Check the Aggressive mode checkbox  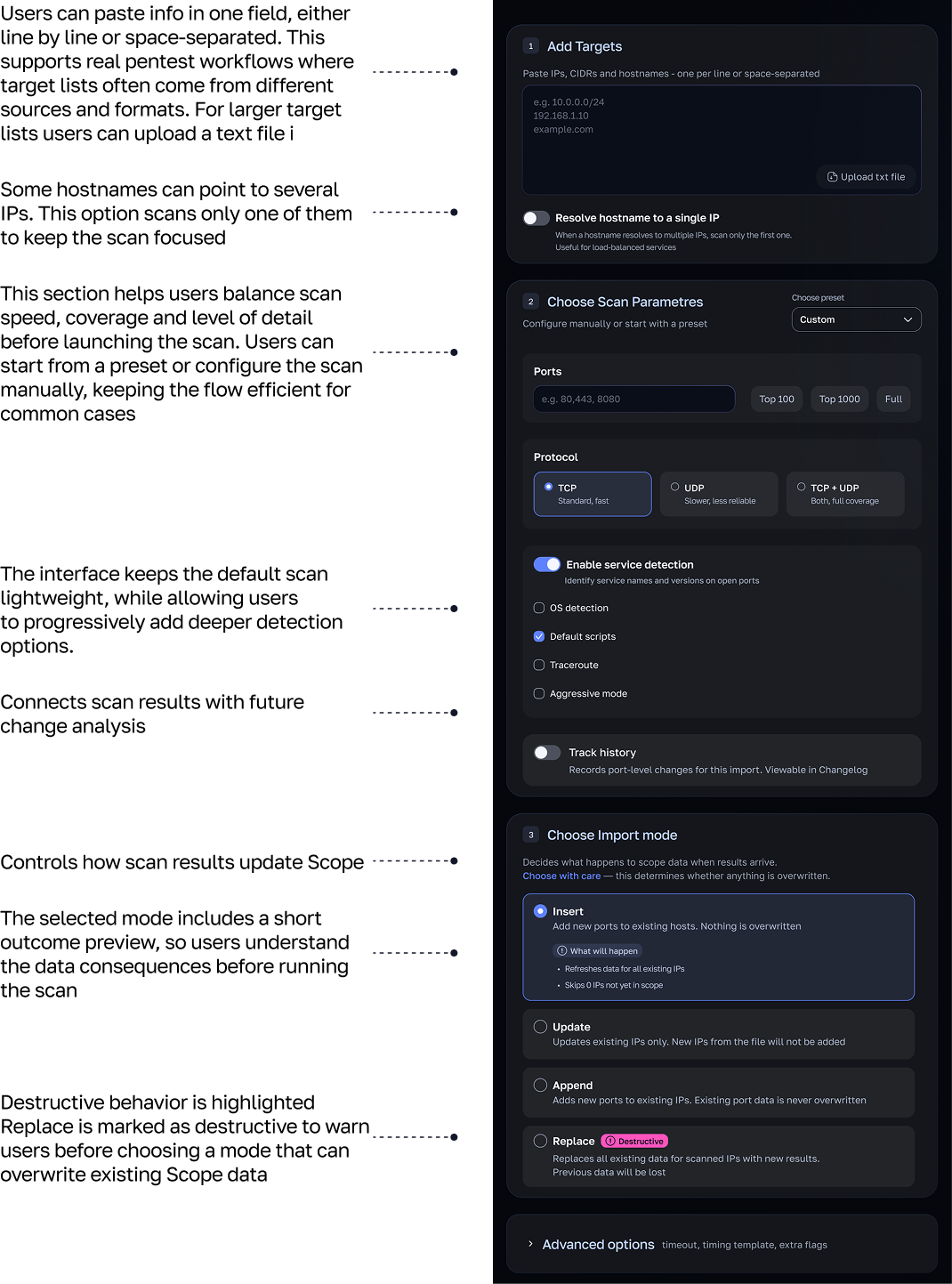[539, 693]
